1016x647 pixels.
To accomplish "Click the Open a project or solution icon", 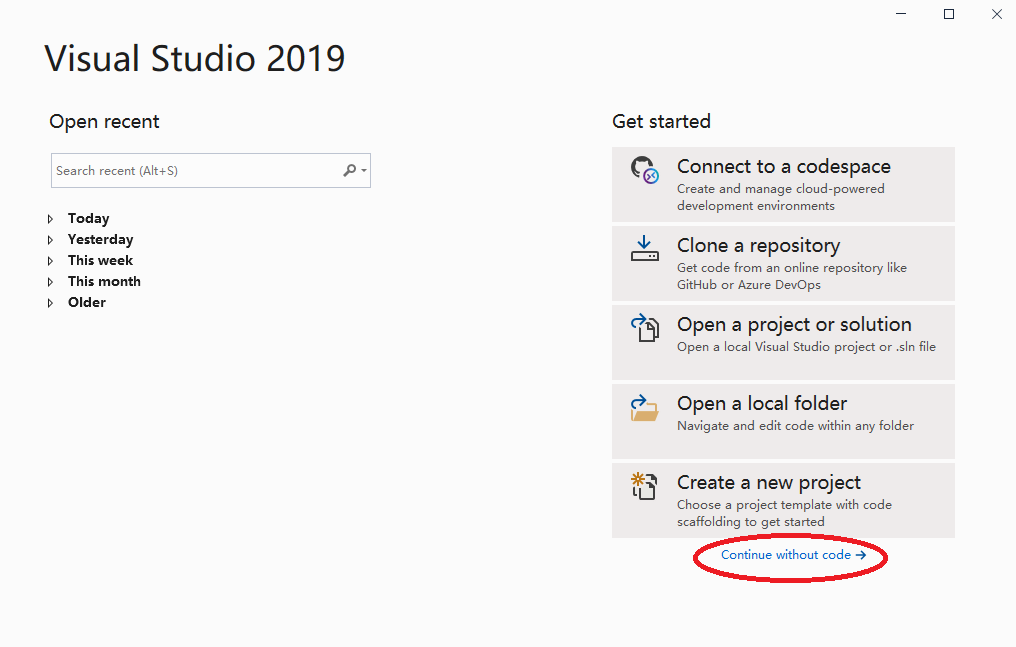I will [x=645, y=328].
